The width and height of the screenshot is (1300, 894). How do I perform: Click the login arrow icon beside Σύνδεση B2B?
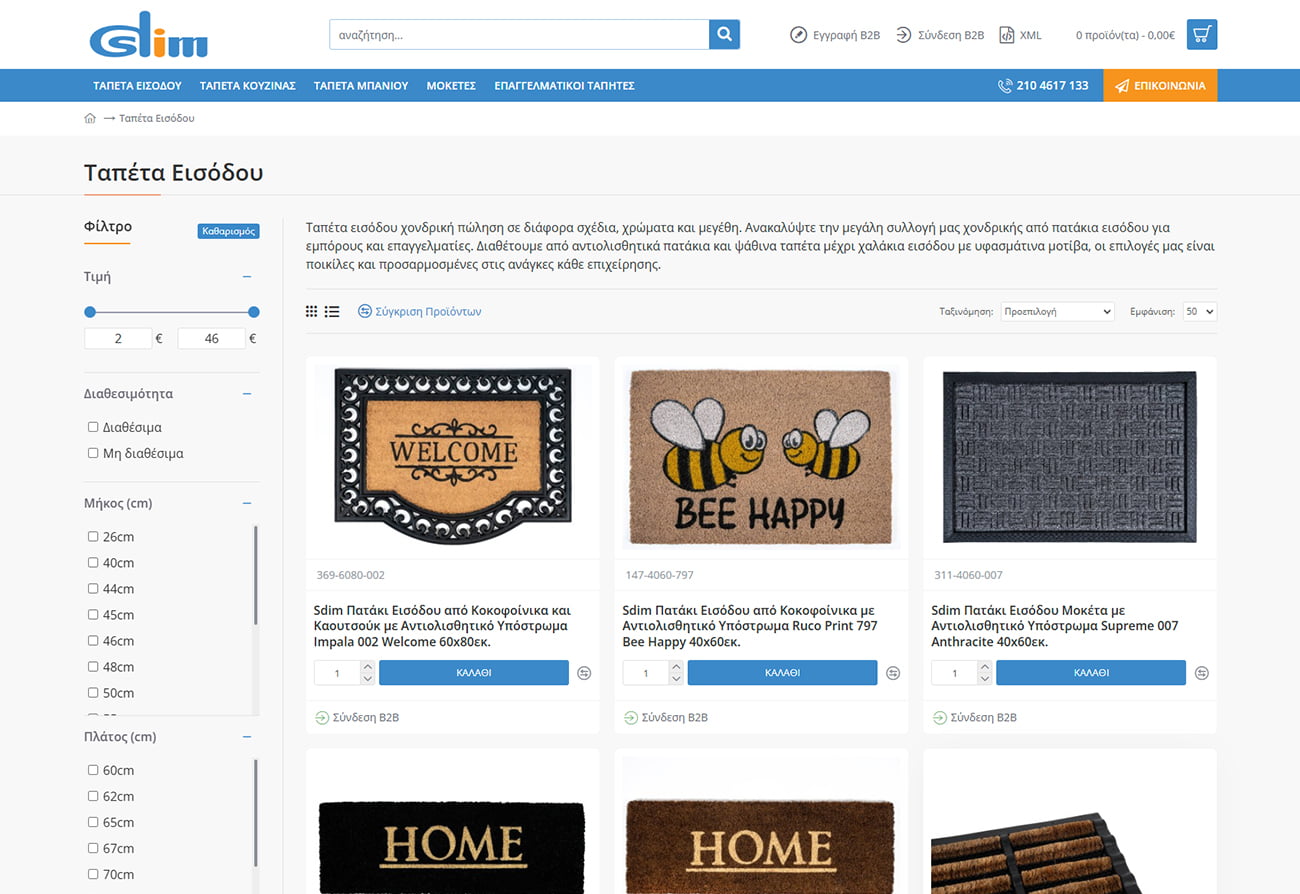click(903, 35)
